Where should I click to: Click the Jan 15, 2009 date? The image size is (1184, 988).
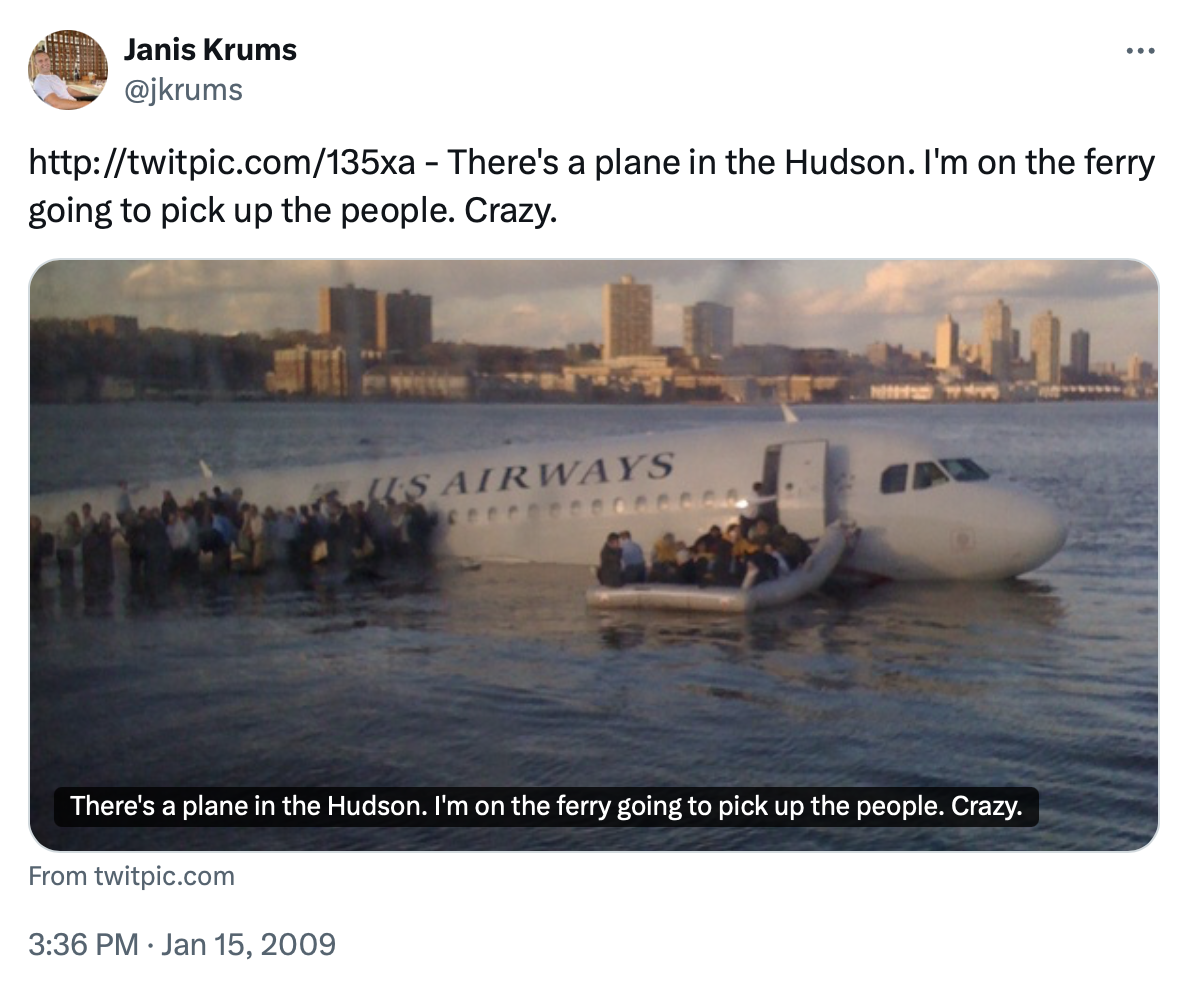coord(248,944)
